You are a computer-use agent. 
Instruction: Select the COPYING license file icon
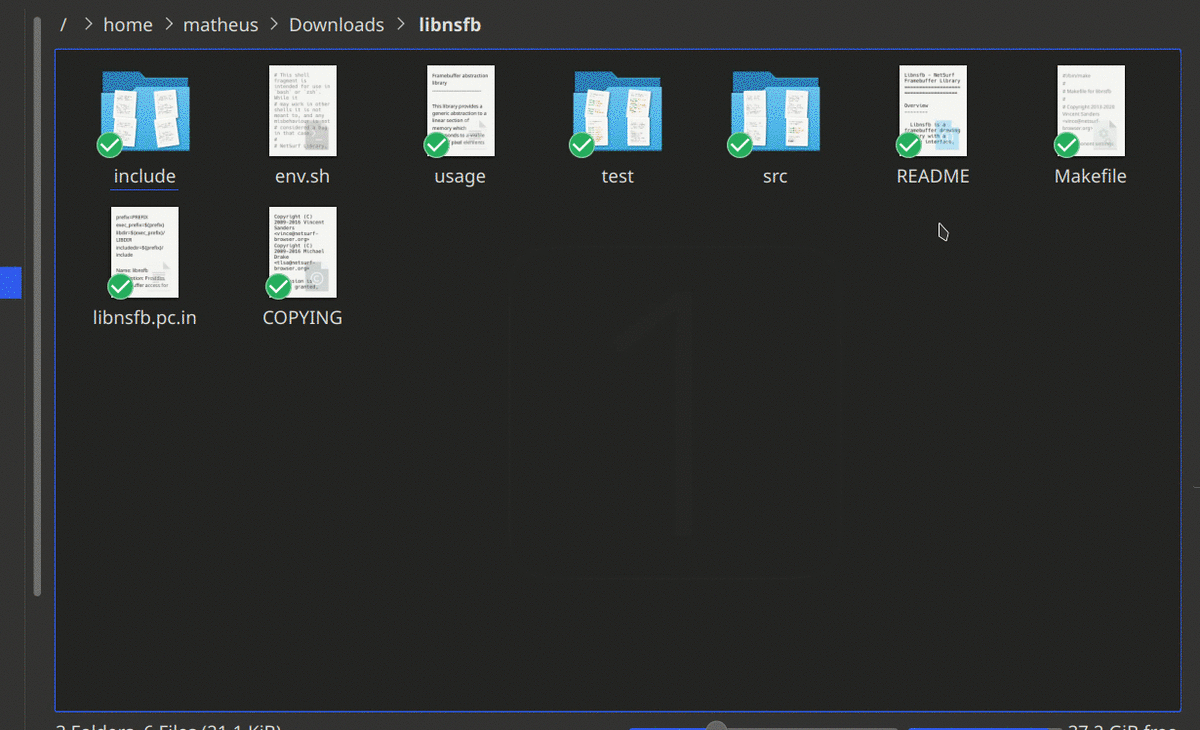coord(303,252)
